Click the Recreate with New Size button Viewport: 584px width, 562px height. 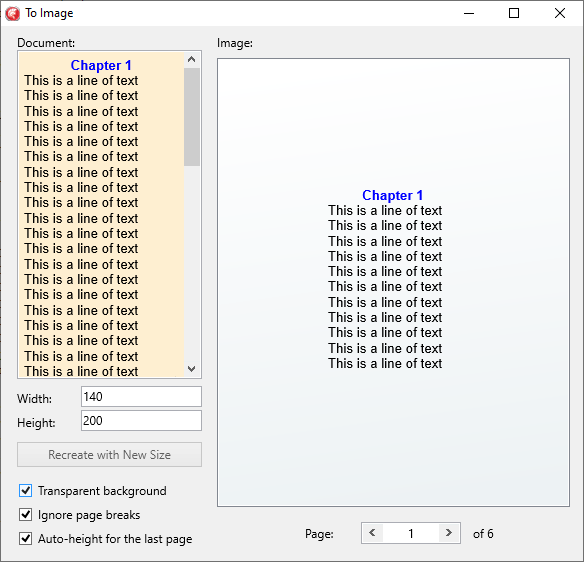tap(110, 454)
